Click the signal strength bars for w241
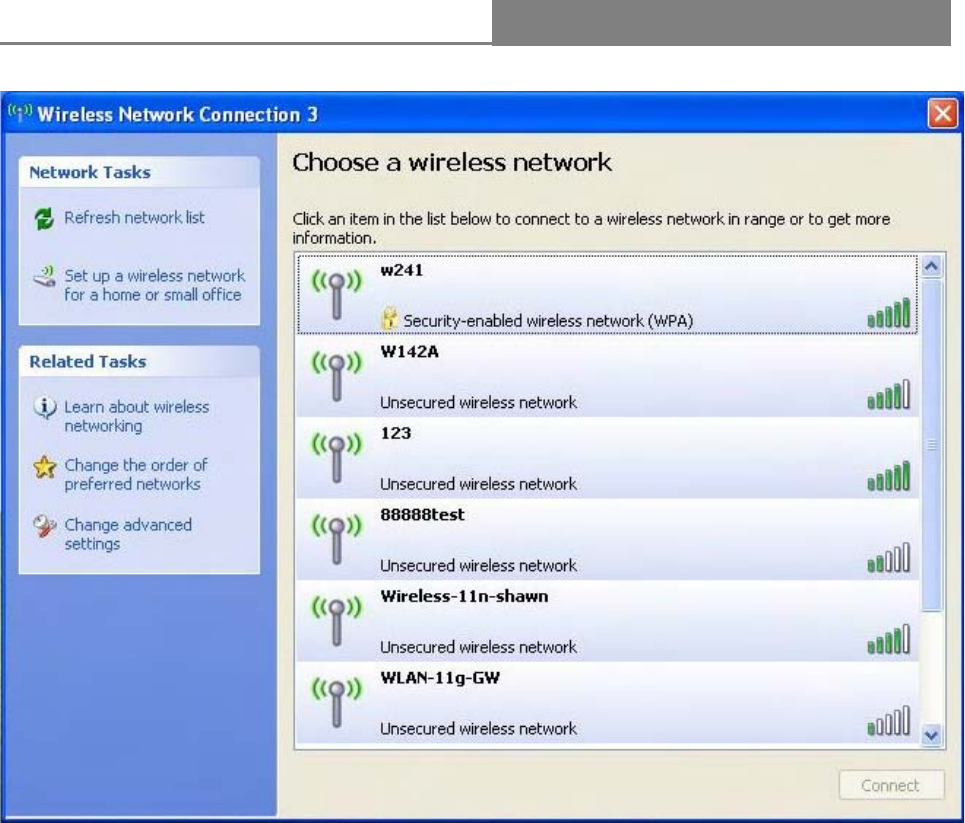 pos(888,313)
